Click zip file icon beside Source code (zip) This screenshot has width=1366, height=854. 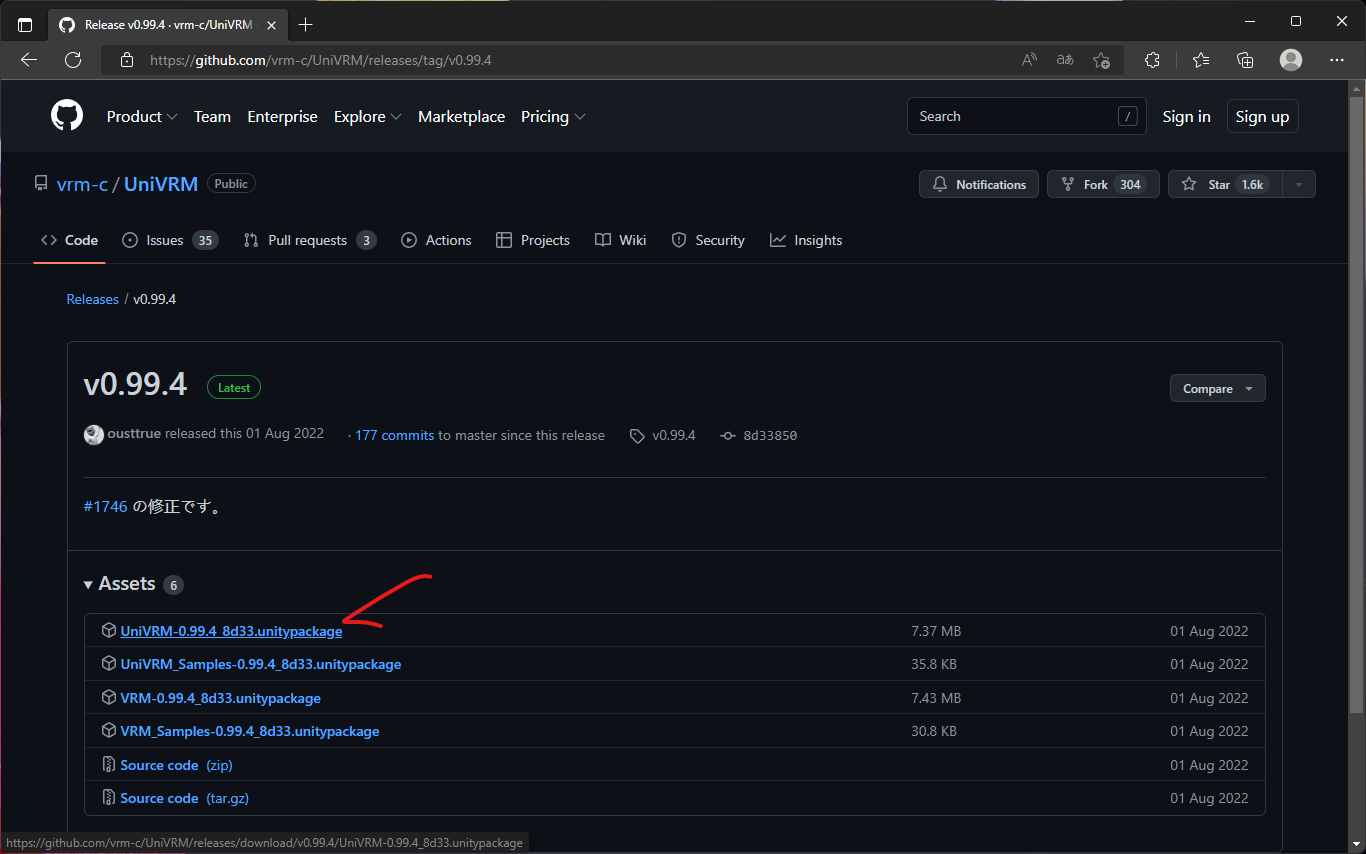(x=109, y=765)
